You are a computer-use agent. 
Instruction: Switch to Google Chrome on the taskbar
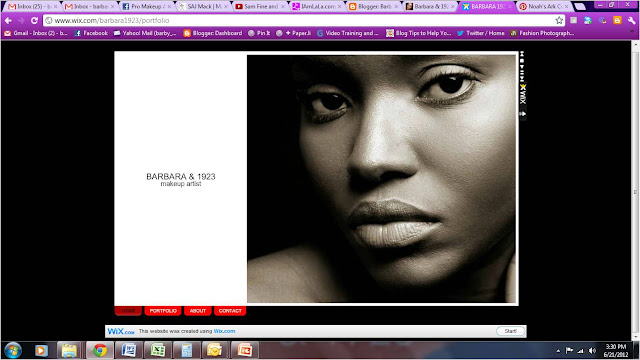(100, 350)
